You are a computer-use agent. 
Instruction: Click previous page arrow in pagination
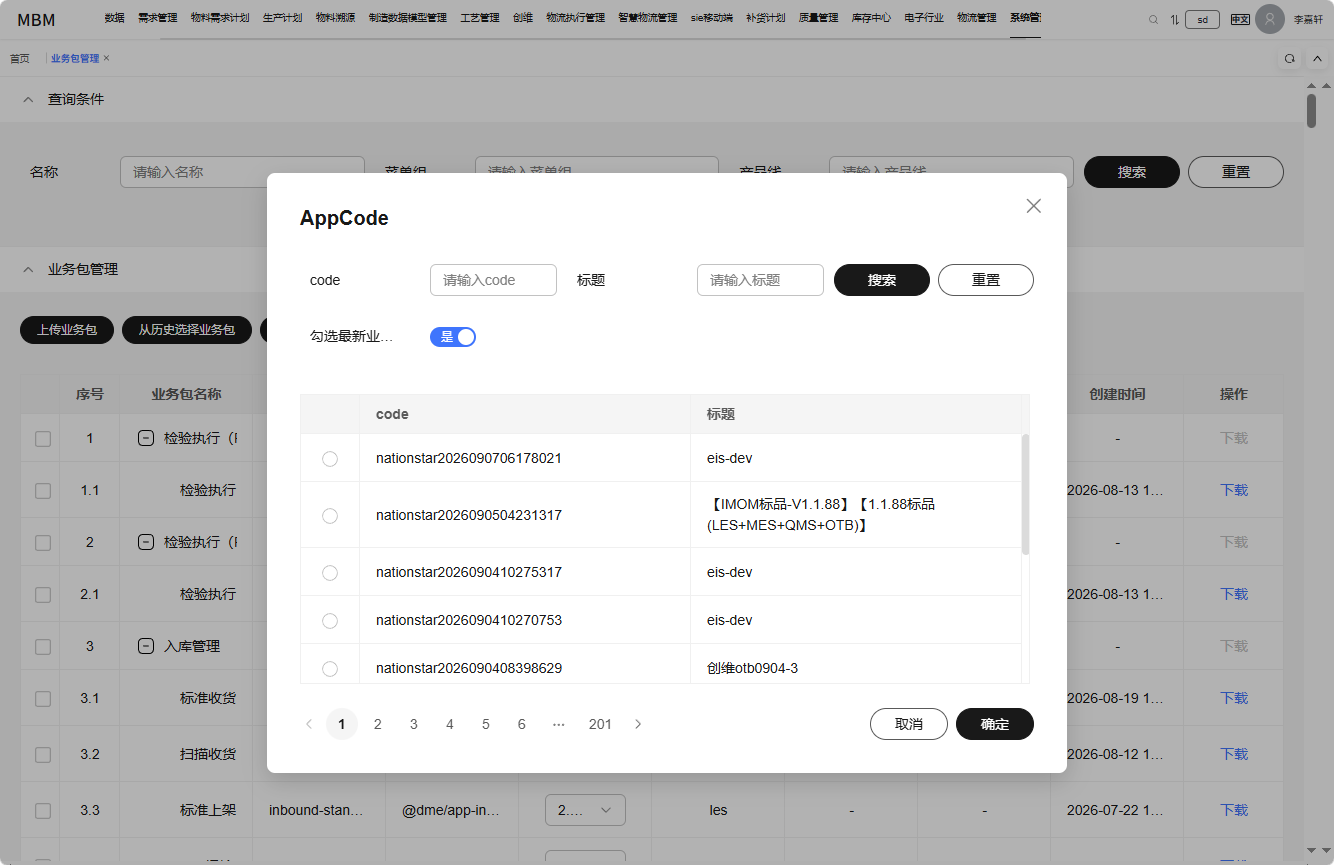tap(309, 724)
